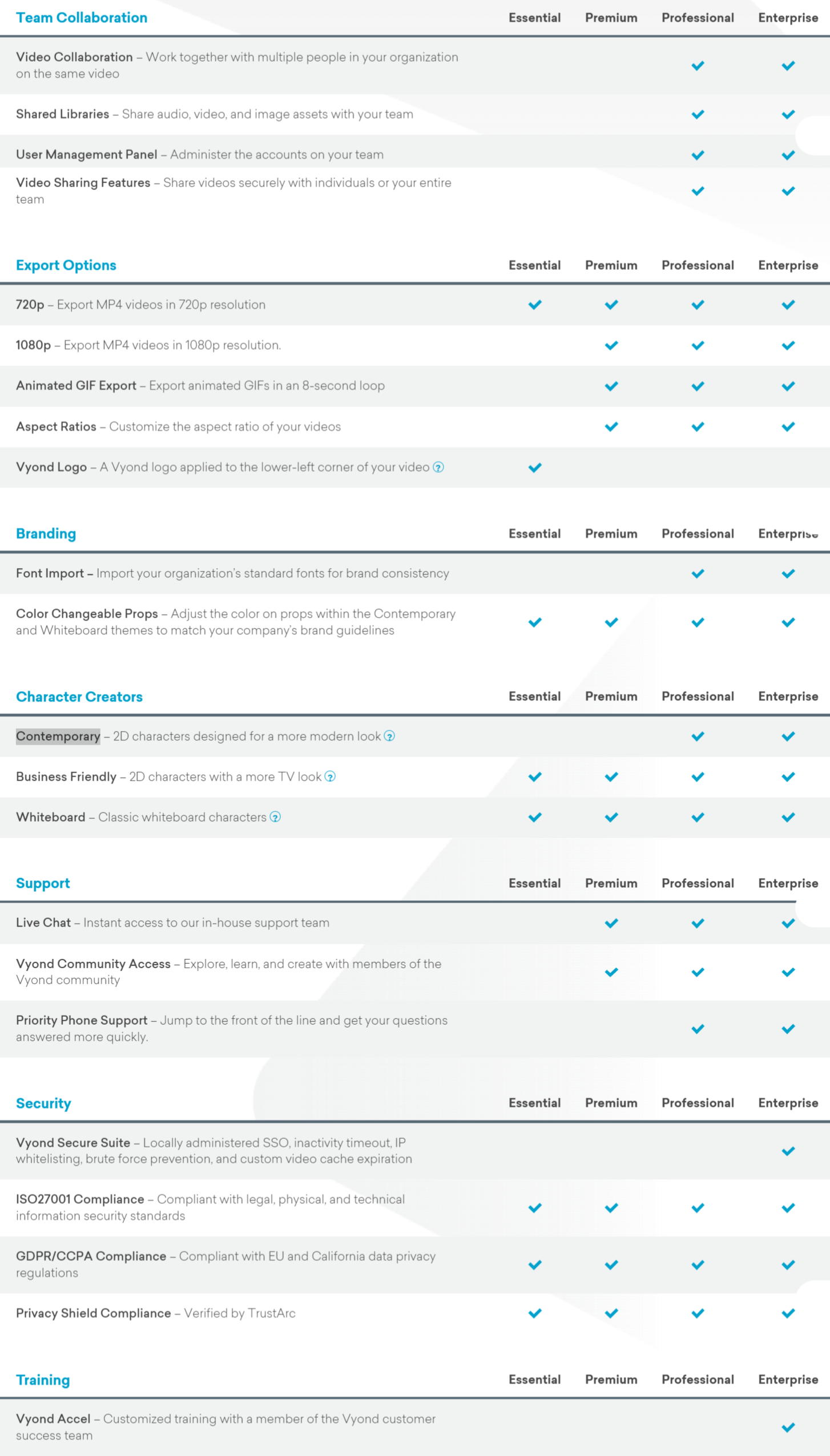
Task: Click the Export Options section heading
Action: [66, 265]
